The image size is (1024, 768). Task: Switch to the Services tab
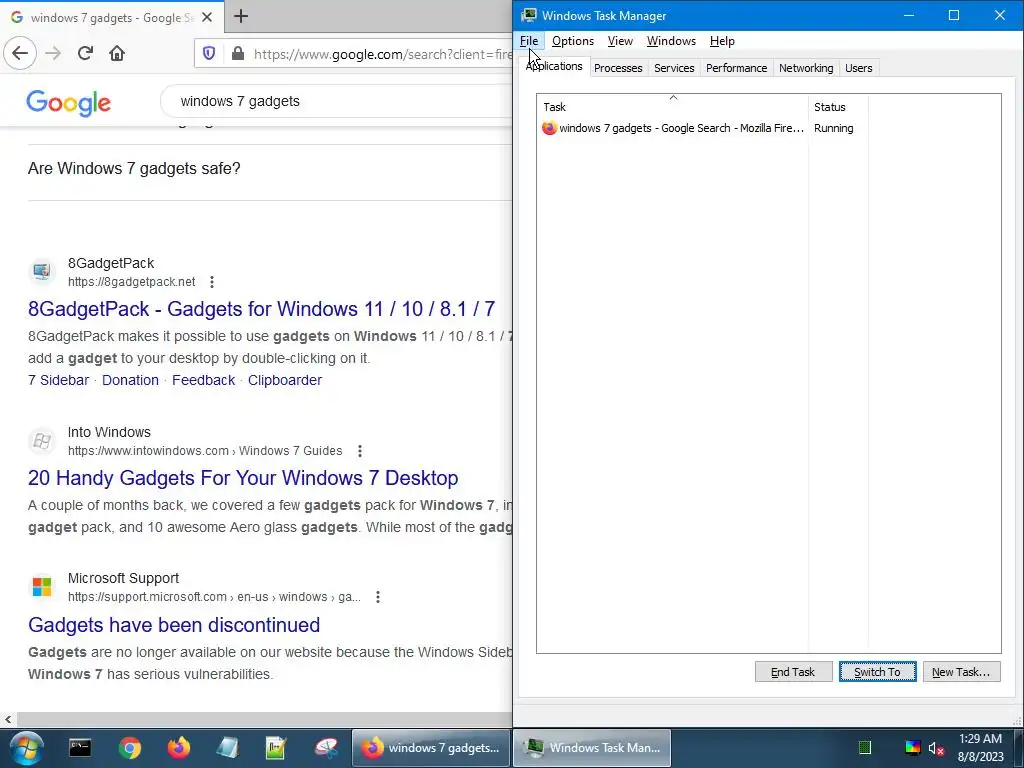coord(674,68)
